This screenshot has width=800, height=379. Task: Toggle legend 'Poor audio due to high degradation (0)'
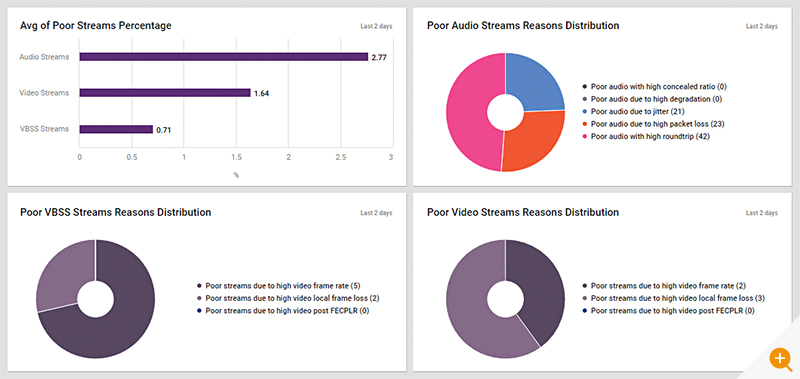652,99
